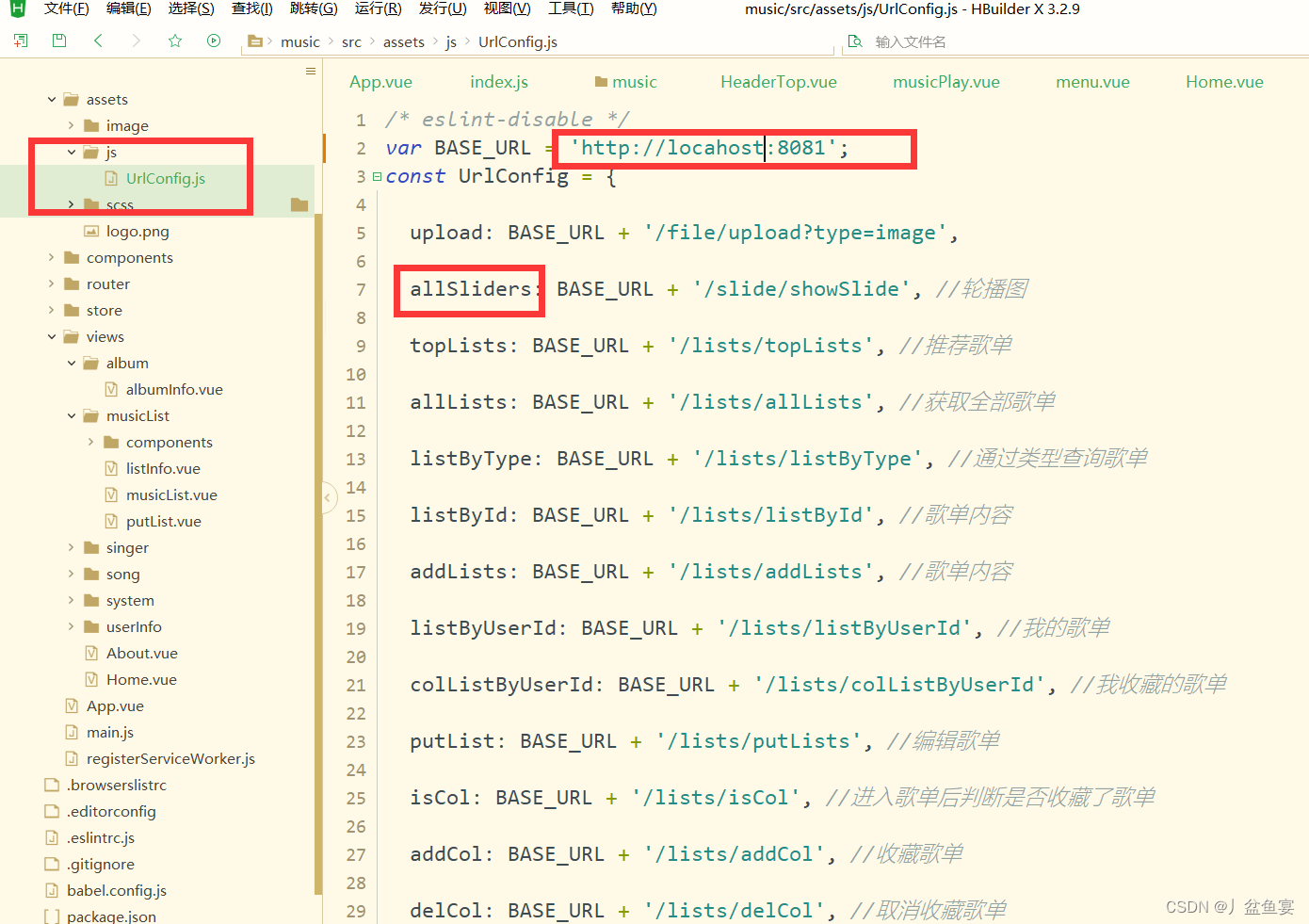Open the sidebar hamburger menu icon
Viewport: 1309px width, 924px height.
[310, 71]
